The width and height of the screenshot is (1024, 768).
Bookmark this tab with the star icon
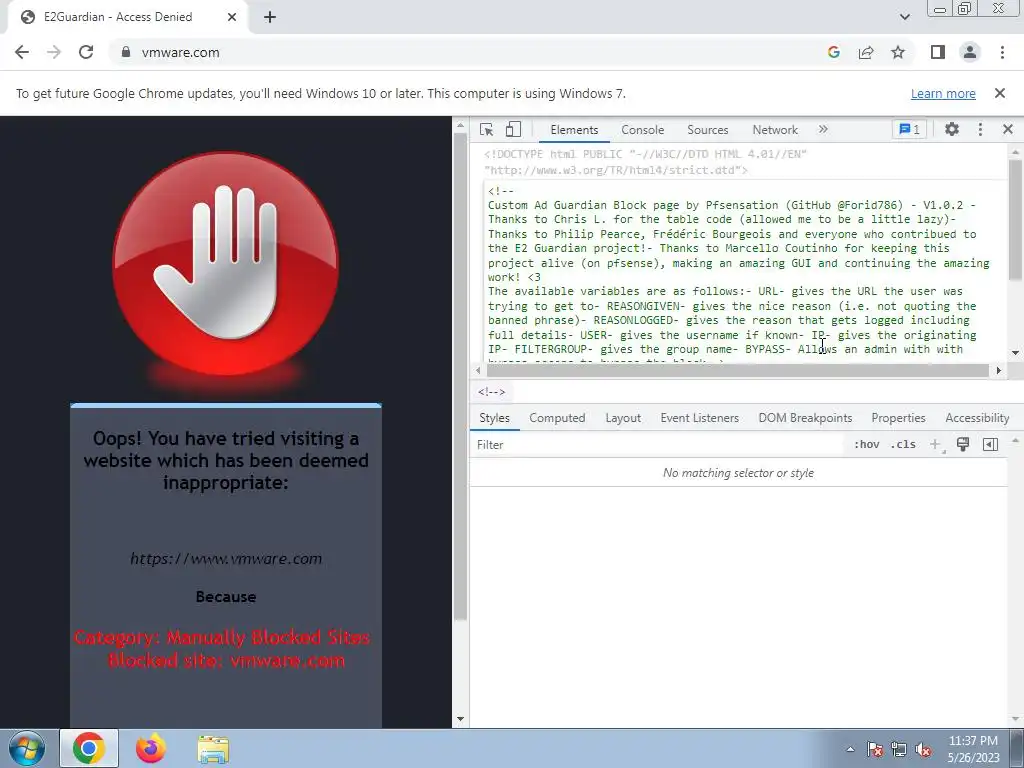pos(898,52)
